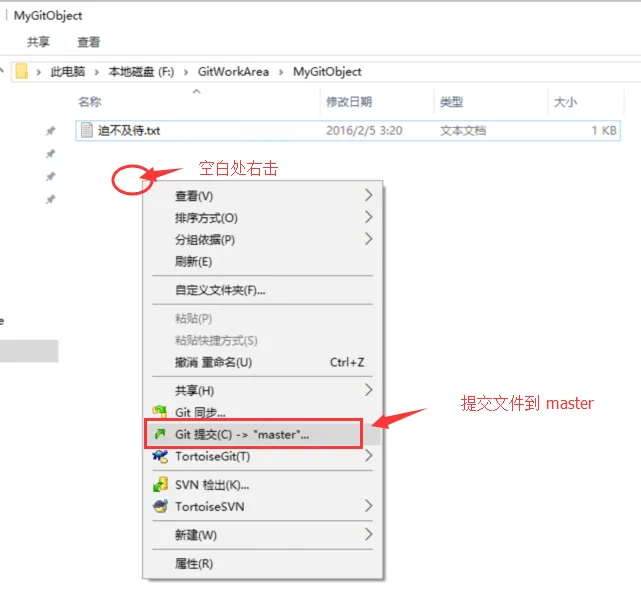Viewport: 641px width, 605px height.
Task: Open the TortoiseGit(T) submenu entry
Action: pyautogui.click(x=262, y=456)
